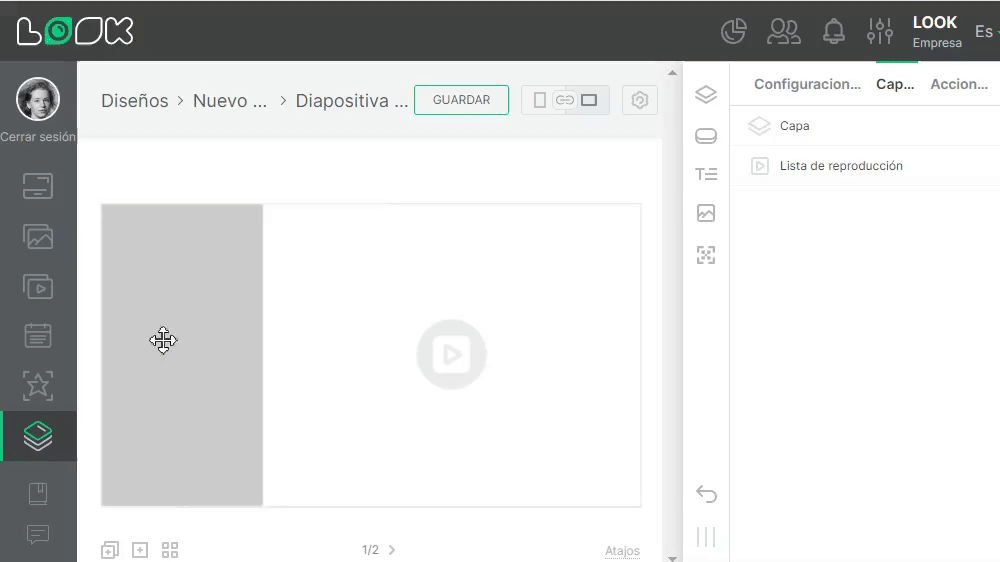Click the Diapositiva ... breadcrumb
Screen dimensions: 1000x562
[x=351, y=101]
